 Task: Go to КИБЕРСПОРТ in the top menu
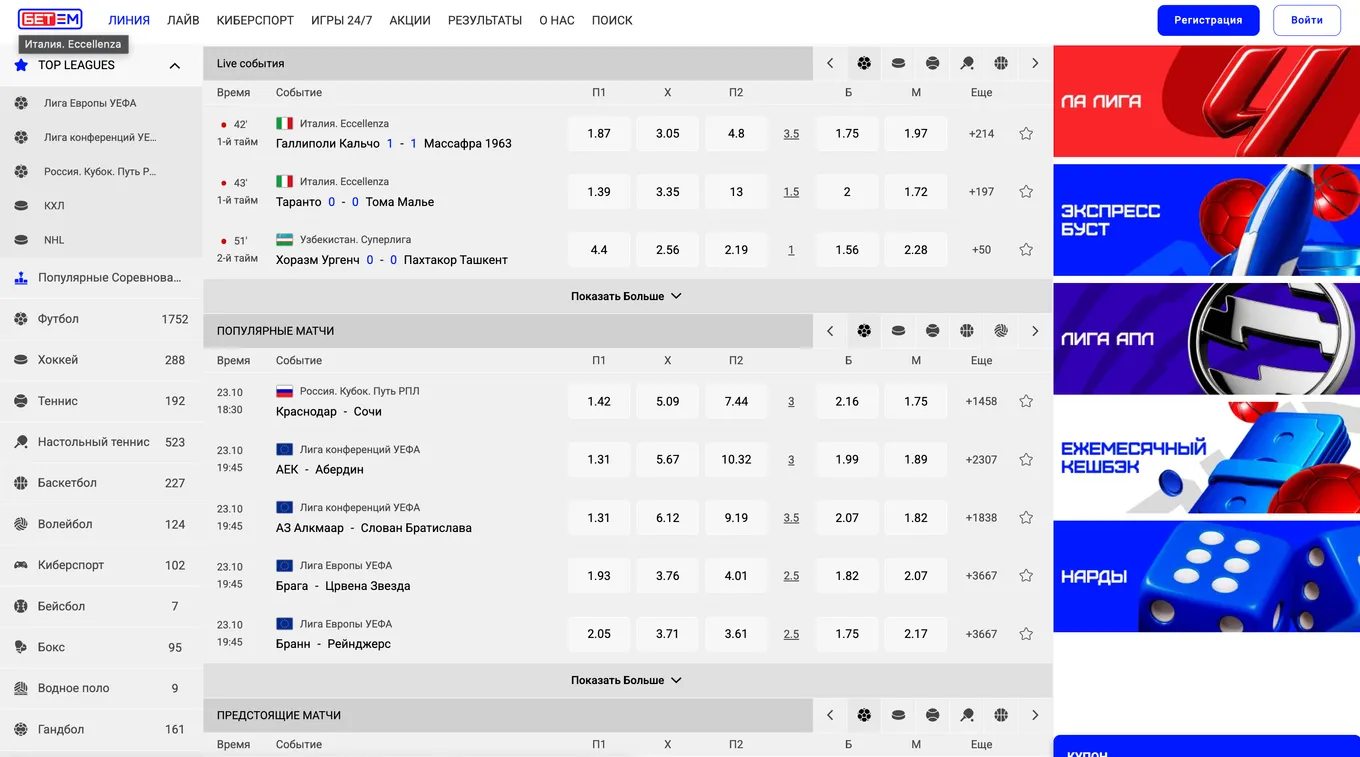(255, 20)
